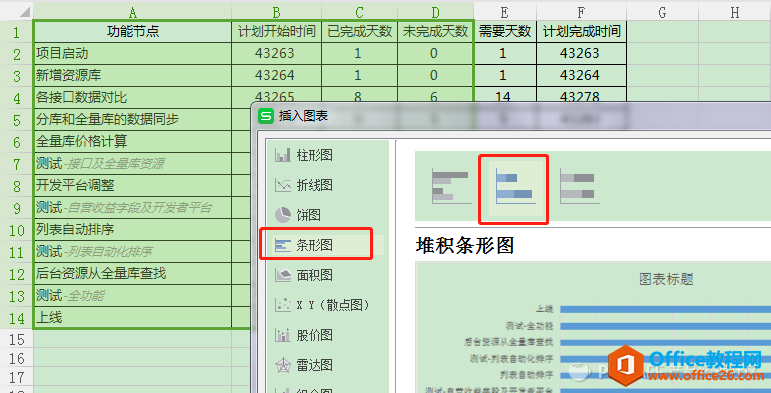Choose the clustered bar chart subtype icon
The image size is (771, 393).
[x=451, y=185]
